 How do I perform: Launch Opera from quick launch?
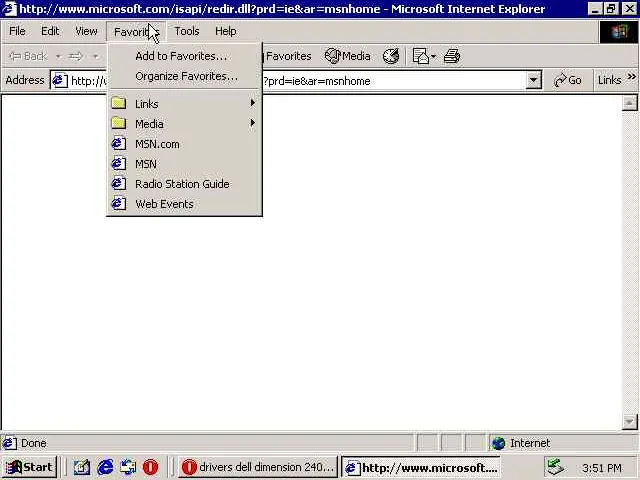click(x=151, y=467)
